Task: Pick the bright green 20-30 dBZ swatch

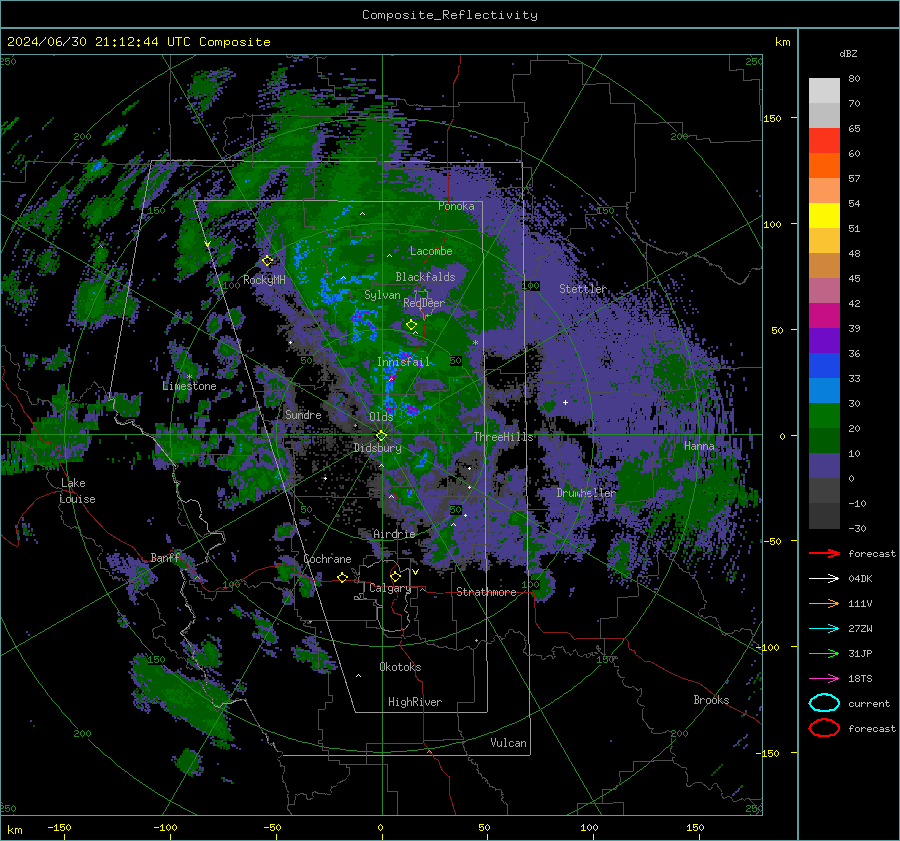Action: 824,416
